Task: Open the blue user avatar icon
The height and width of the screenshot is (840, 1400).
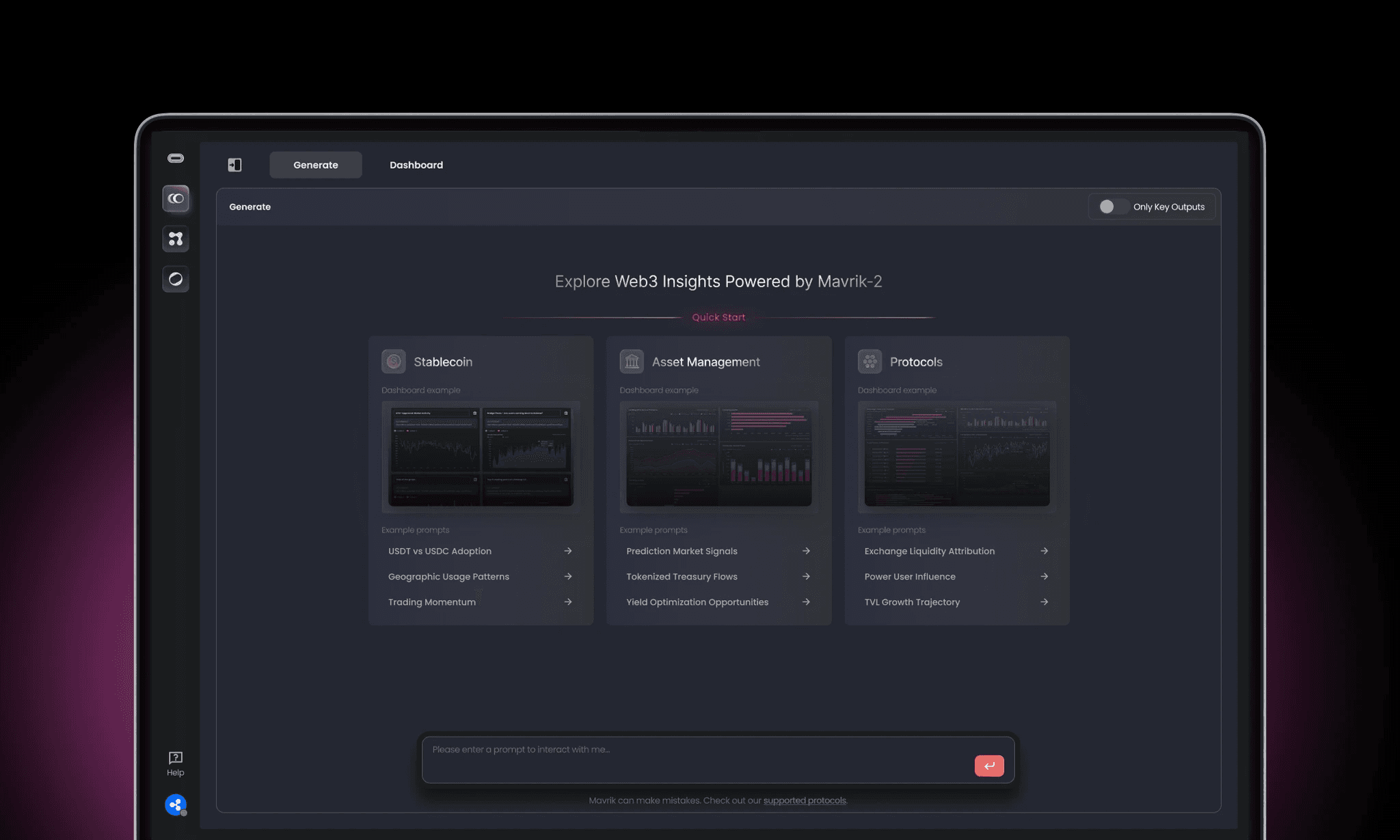Action: (176, 805)
